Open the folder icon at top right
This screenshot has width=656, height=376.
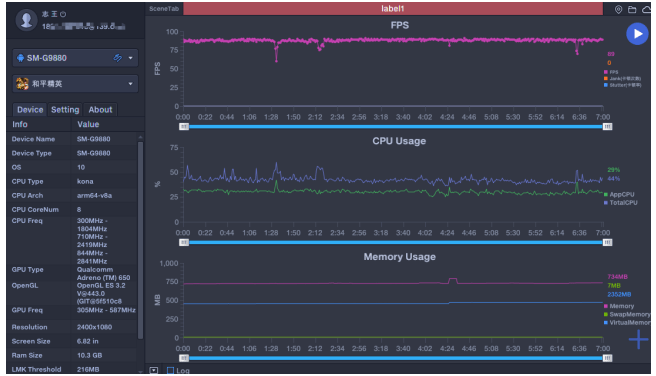pos(632,9)
